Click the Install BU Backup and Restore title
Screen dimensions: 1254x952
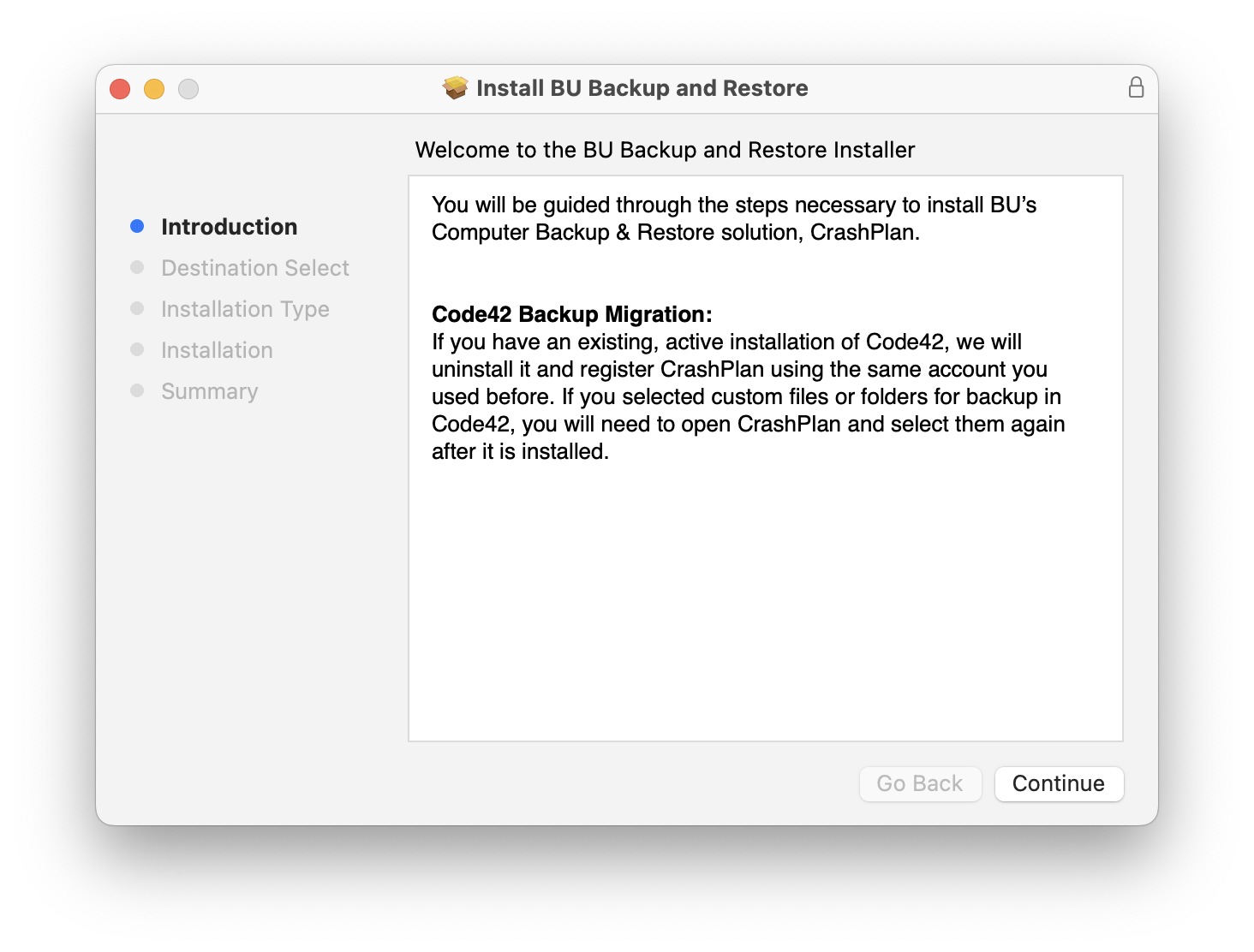pyautogui.click(x=642, y=87)
